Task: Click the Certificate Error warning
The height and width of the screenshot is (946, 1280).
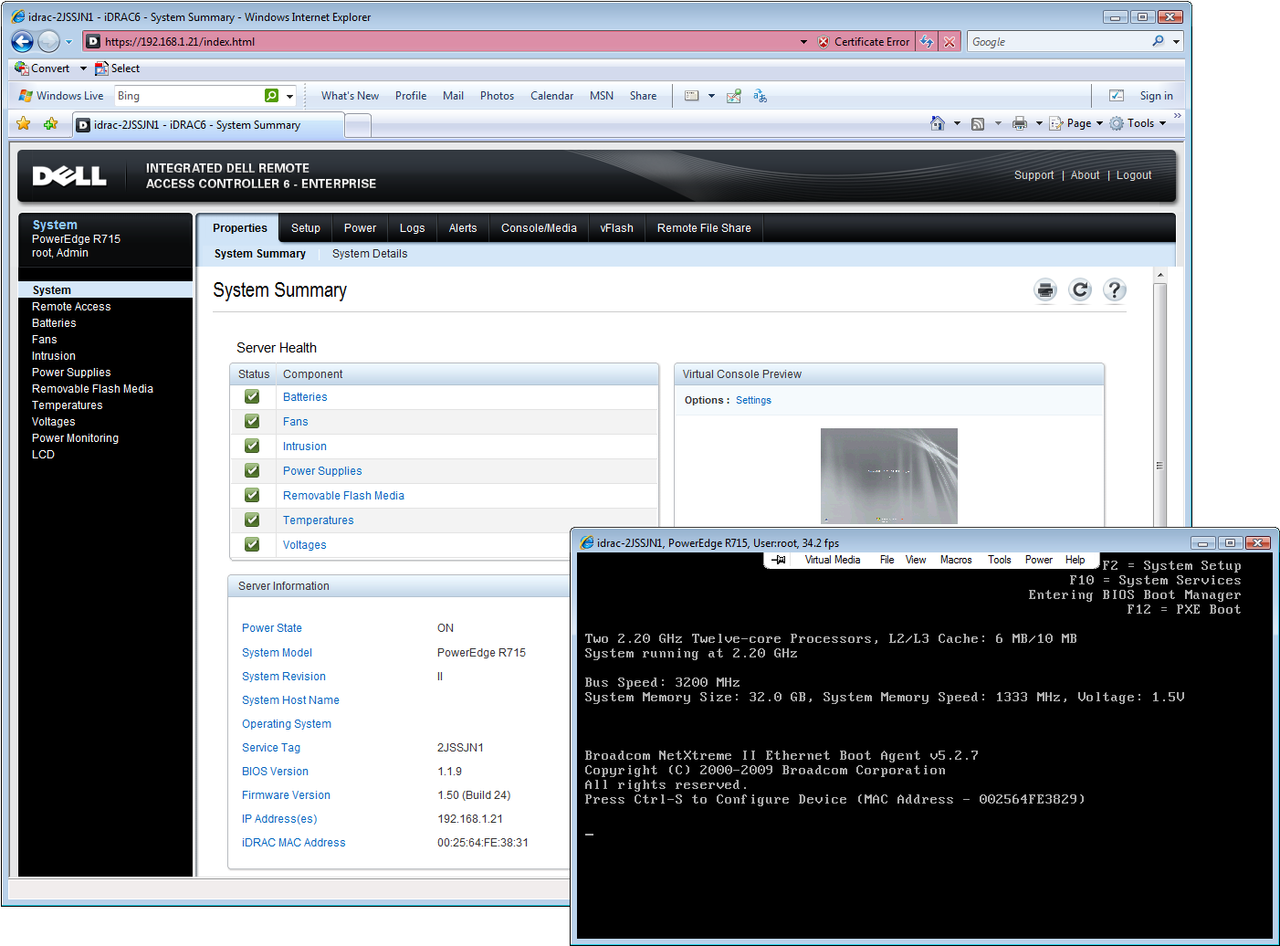Action: [x=863, y=42]
